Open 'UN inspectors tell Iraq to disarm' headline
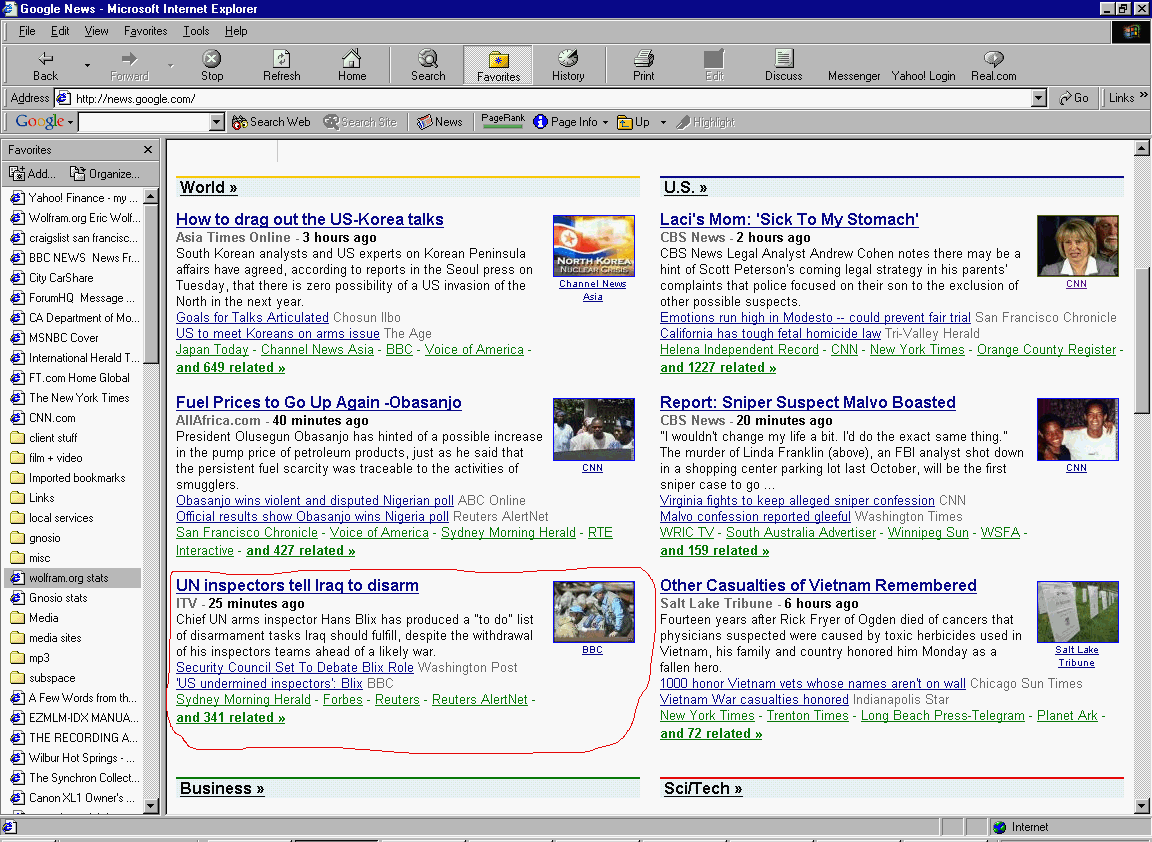 tap(297, 586)
